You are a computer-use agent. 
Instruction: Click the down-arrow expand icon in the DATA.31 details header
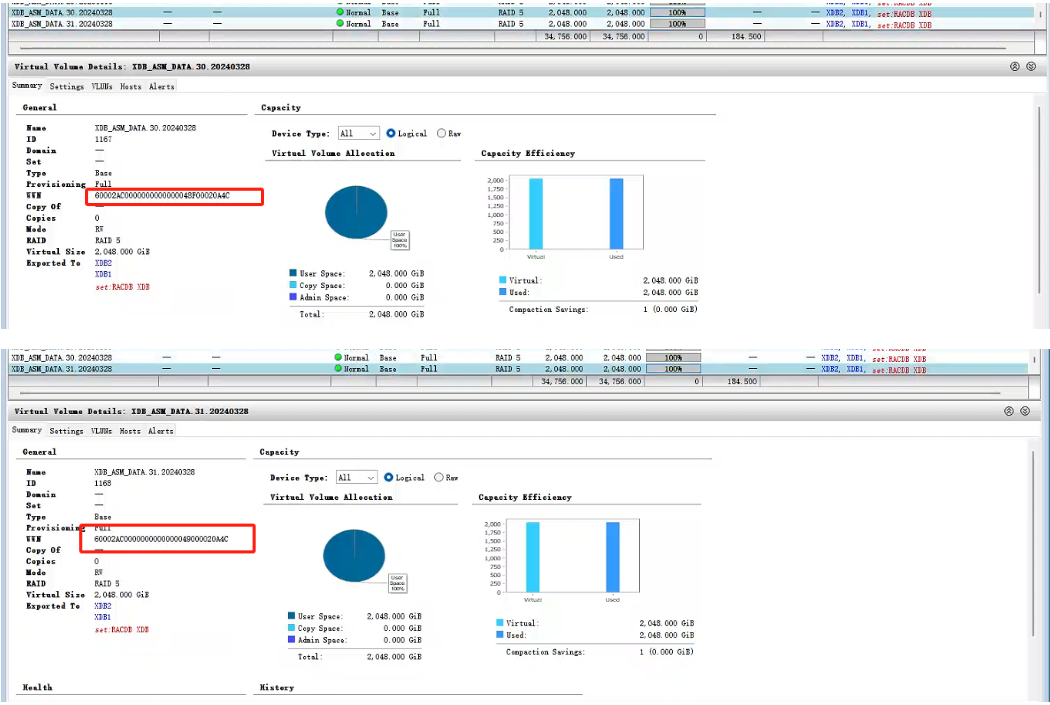click(1025, 411)
